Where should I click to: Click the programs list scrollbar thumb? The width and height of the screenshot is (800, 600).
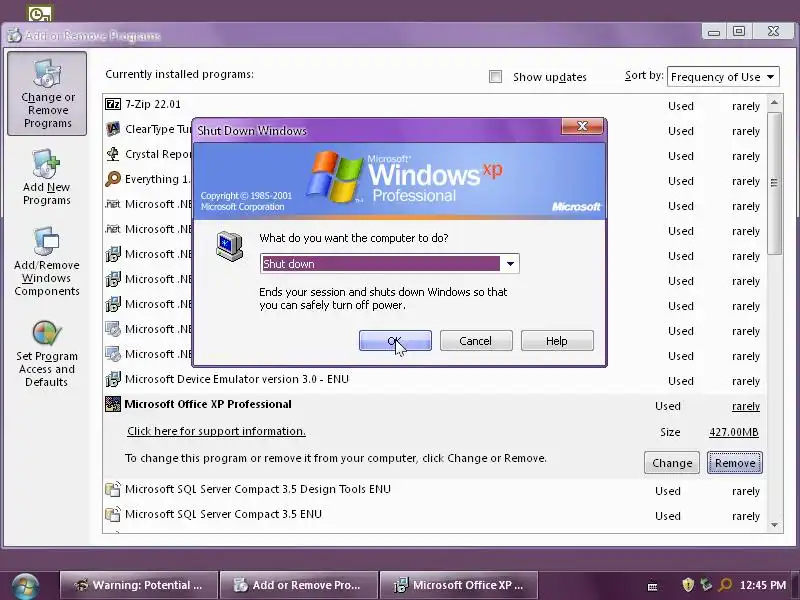tap(774, 183)
